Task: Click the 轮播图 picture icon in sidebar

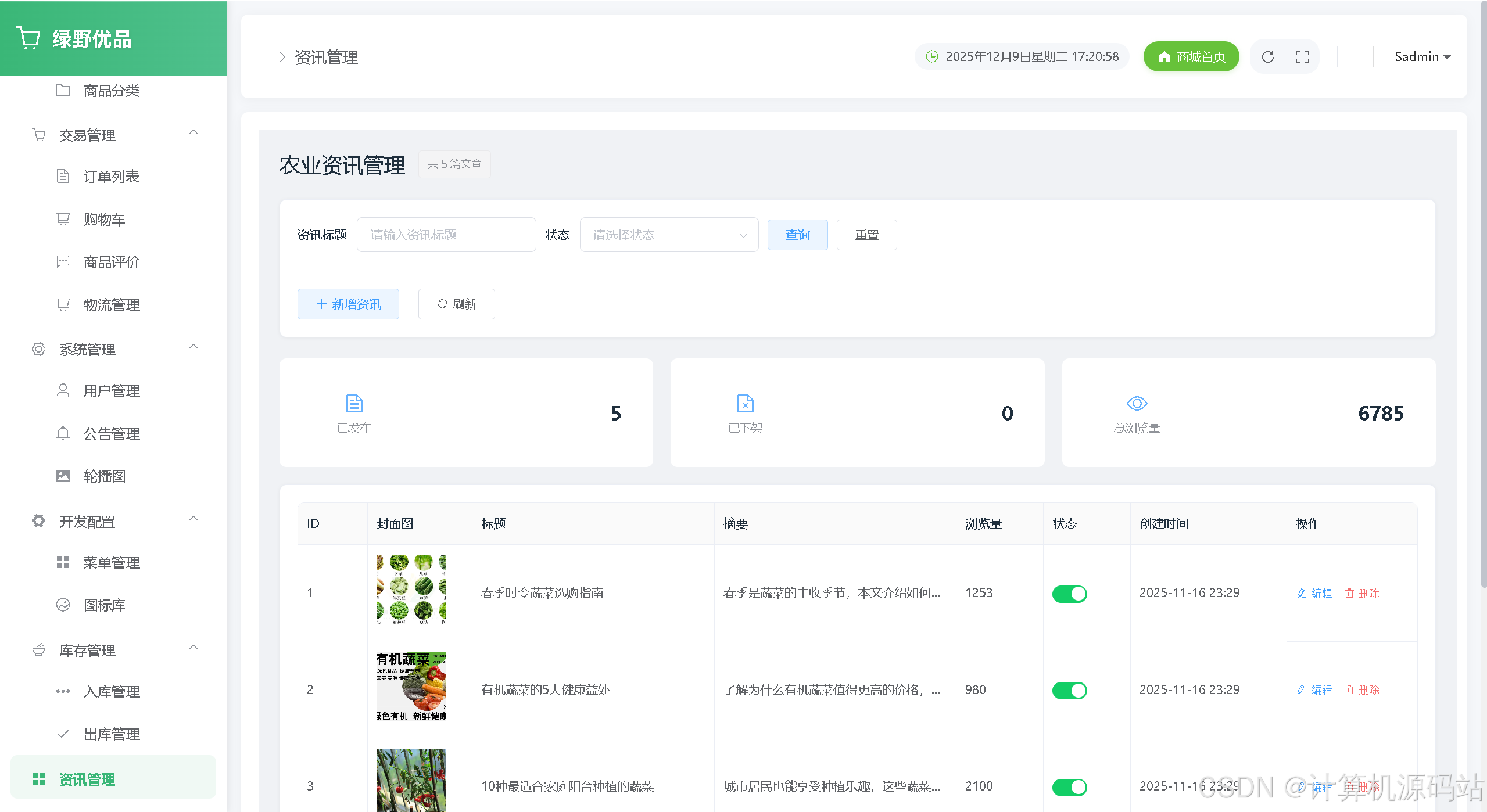Action: 63,476
